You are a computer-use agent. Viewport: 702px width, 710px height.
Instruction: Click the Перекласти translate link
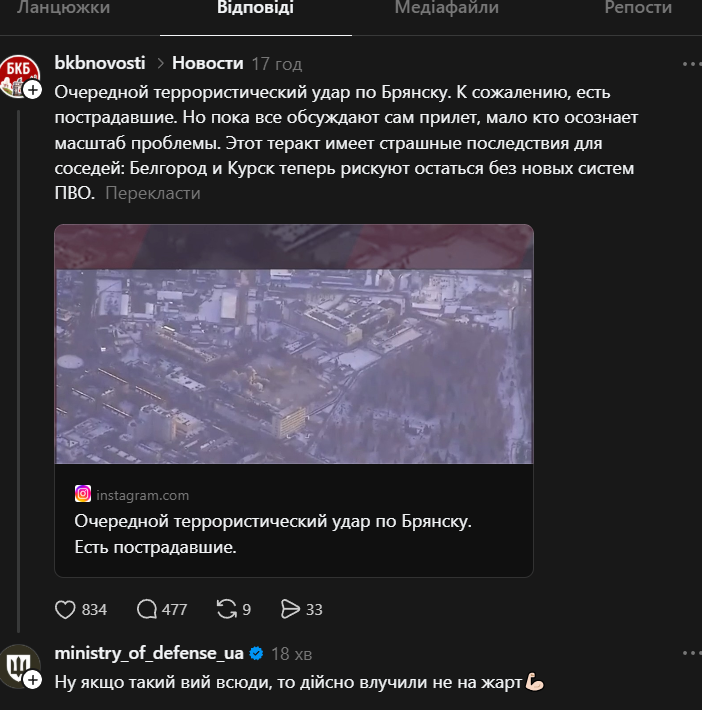pos(152,193)
